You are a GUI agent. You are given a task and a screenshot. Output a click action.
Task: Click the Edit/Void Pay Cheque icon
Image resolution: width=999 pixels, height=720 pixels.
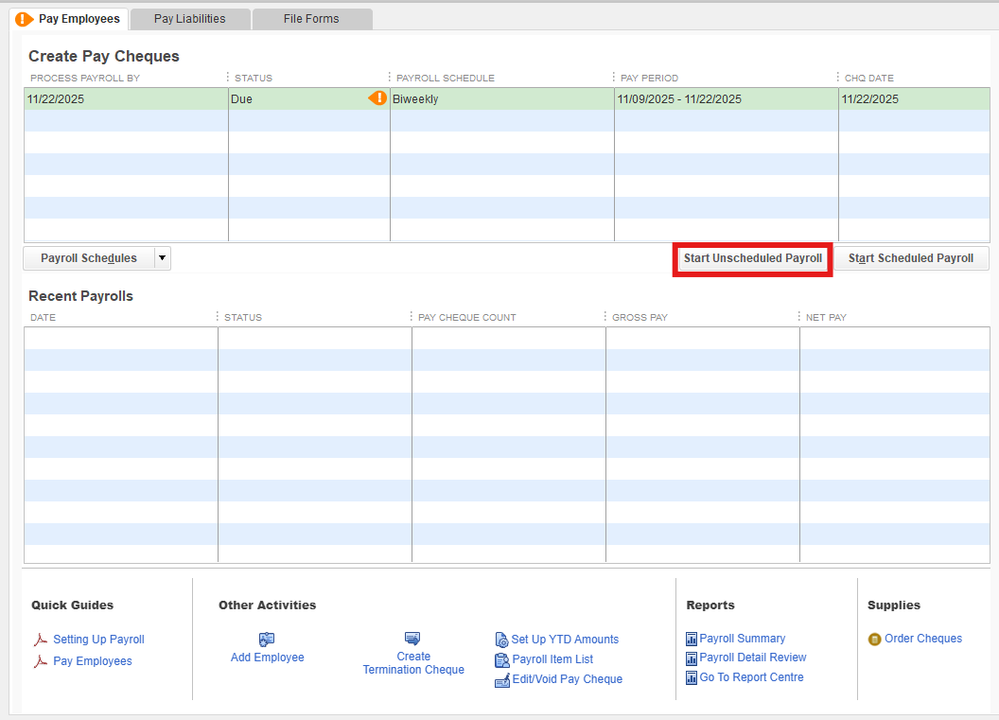click(x=502, y=680)
